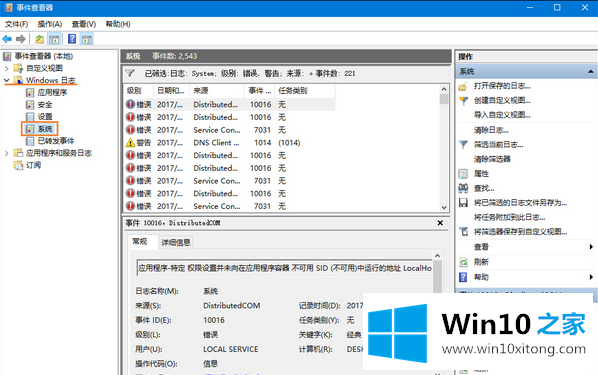Click the detail pane scrollbar up arrow
This screenshot has height=375, width=598.
437,256
